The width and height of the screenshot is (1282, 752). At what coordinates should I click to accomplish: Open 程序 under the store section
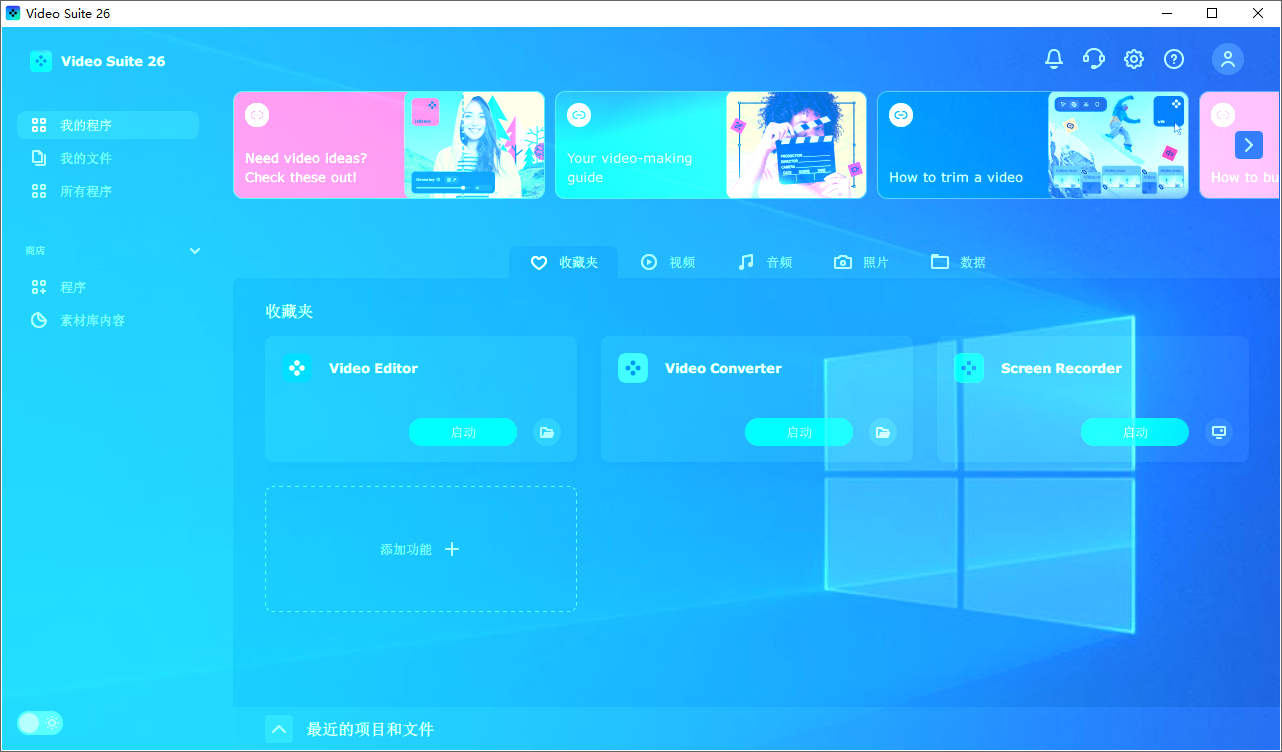coord(108,287)
